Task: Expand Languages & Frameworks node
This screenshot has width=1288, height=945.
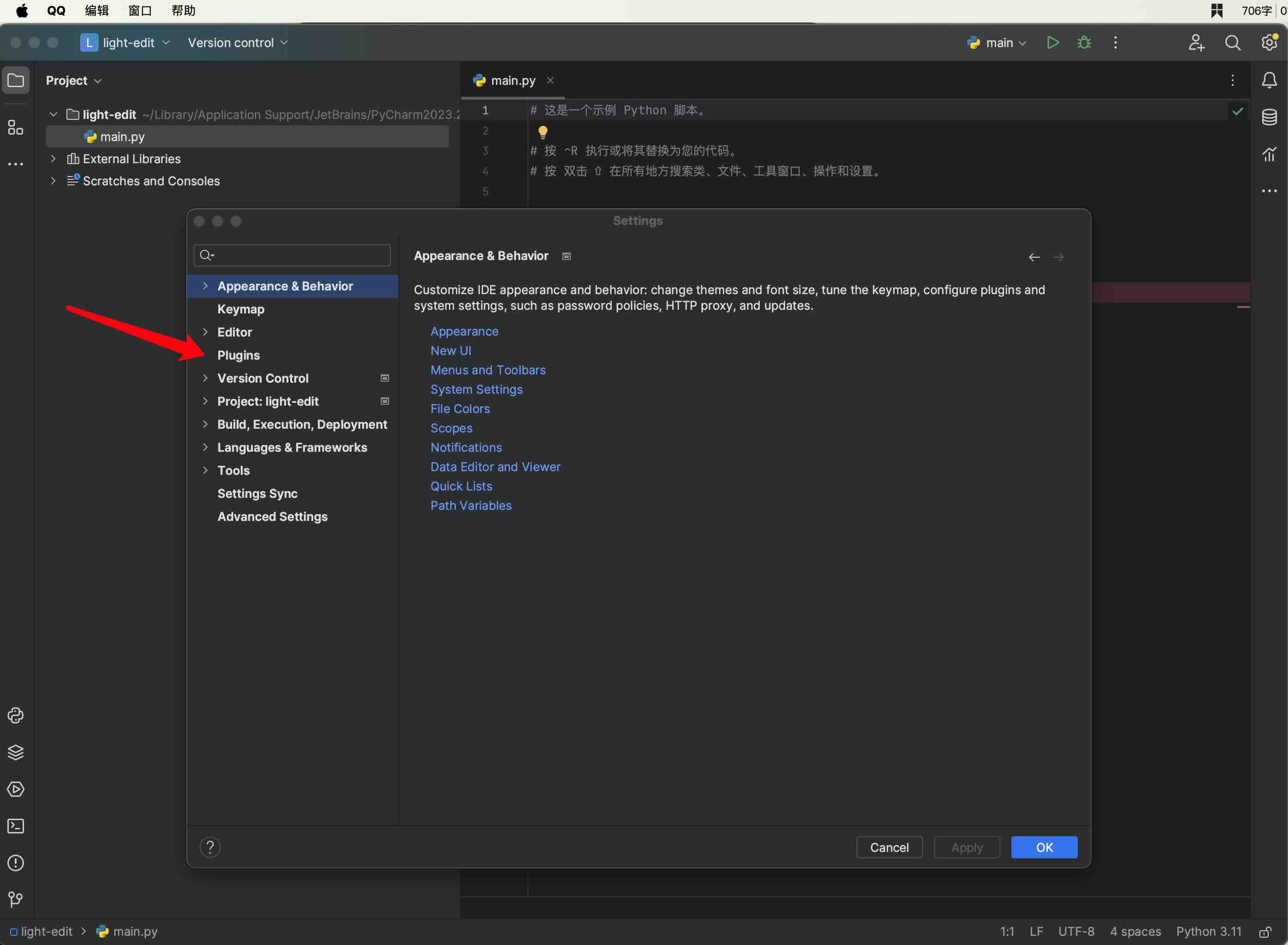Action: (205, 447)
